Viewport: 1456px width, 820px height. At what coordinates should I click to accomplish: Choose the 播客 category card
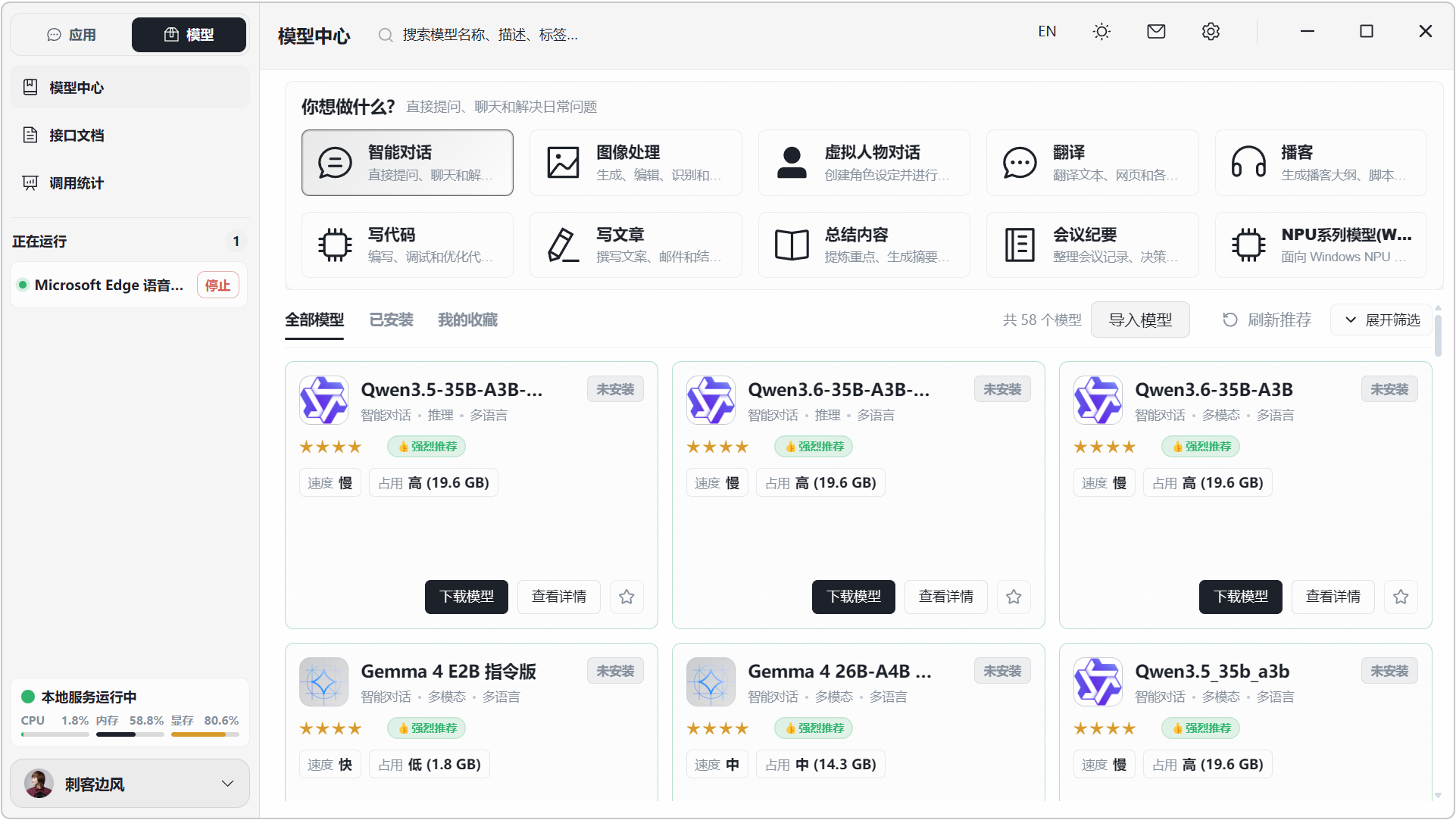[1321, 163]
